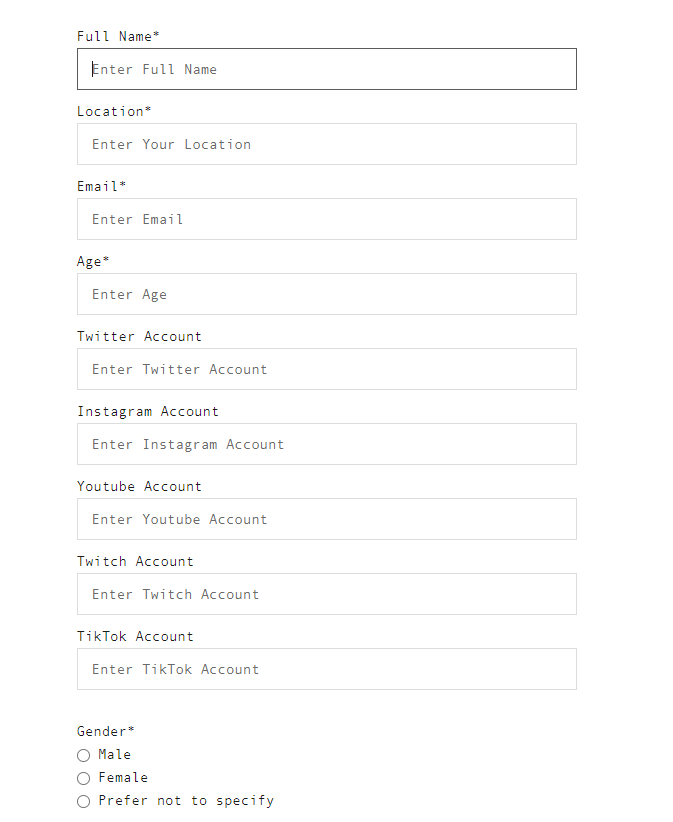Click the Age* label
The height and width of the screenshot is (822, 673).
tap(93, 262)
